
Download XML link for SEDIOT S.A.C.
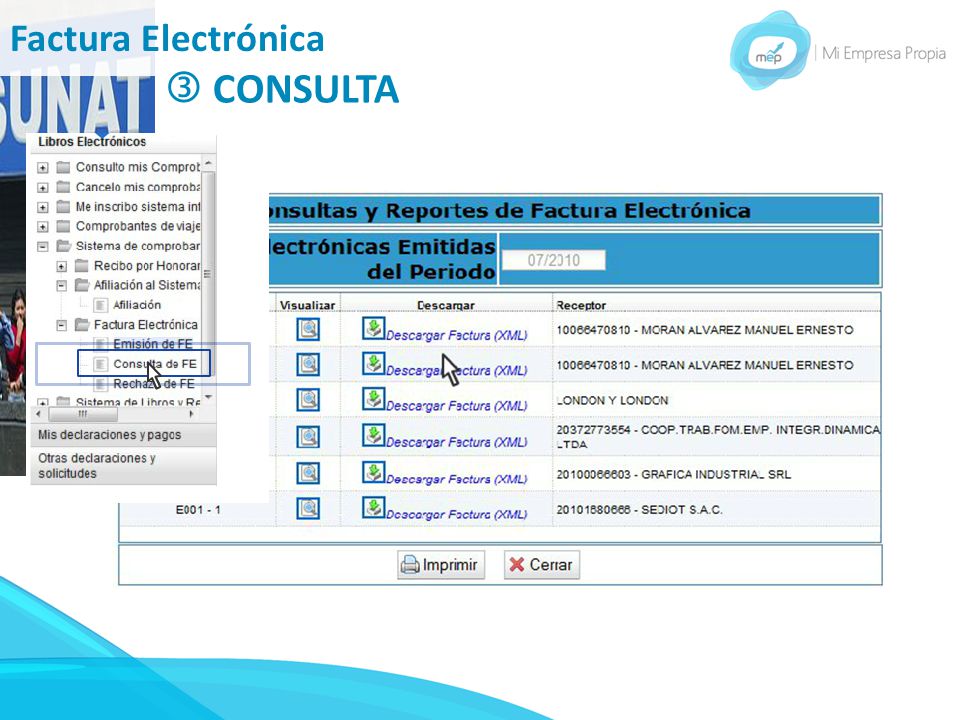457,514
